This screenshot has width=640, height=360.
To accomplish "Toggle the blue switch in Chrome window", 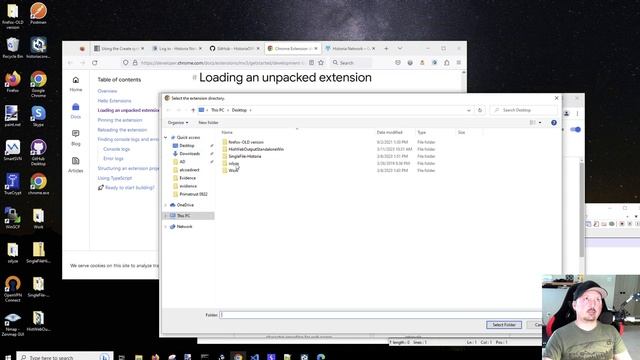I will point(575,130).
